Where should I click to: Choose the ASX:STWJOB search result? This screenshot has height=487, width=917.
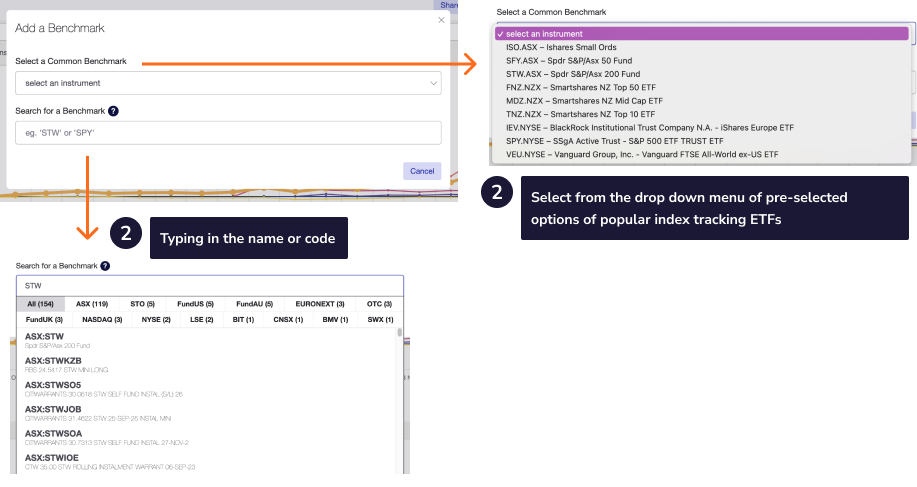[x=207, y=413]
